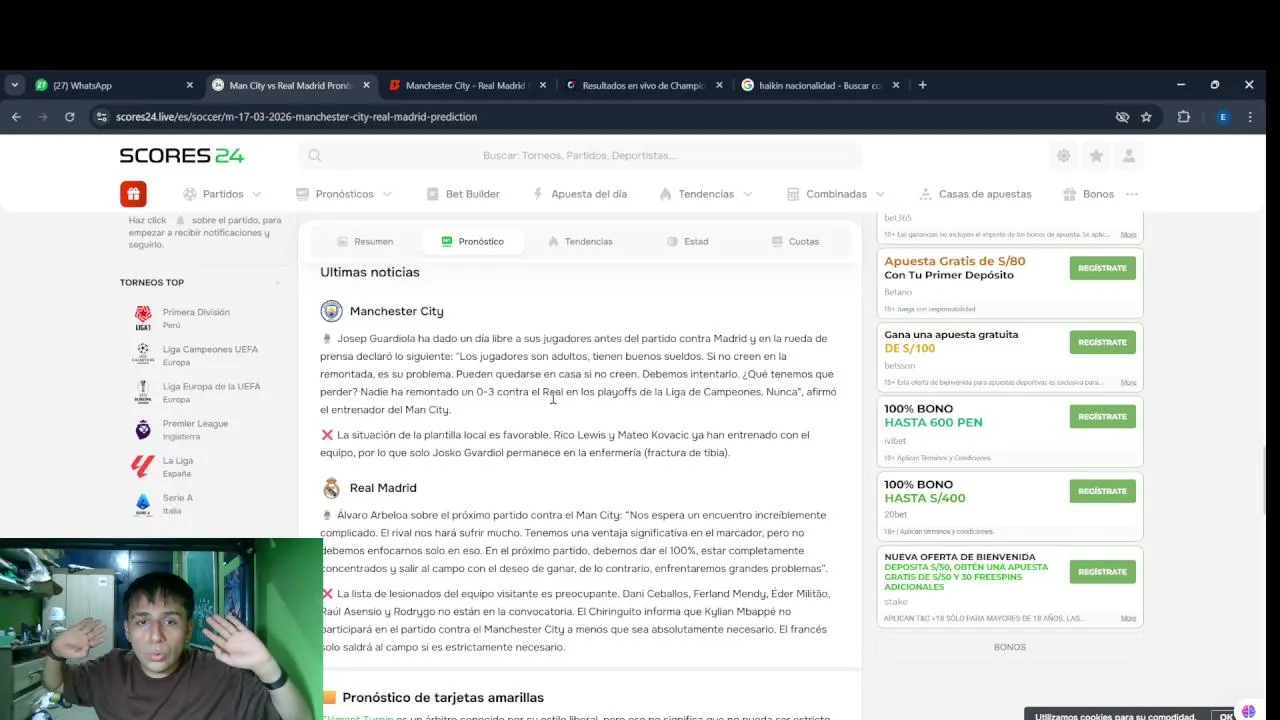Click Regístrate for stake offer
The width and height of the screenshot is (1280, 720).
[1102, 572]
